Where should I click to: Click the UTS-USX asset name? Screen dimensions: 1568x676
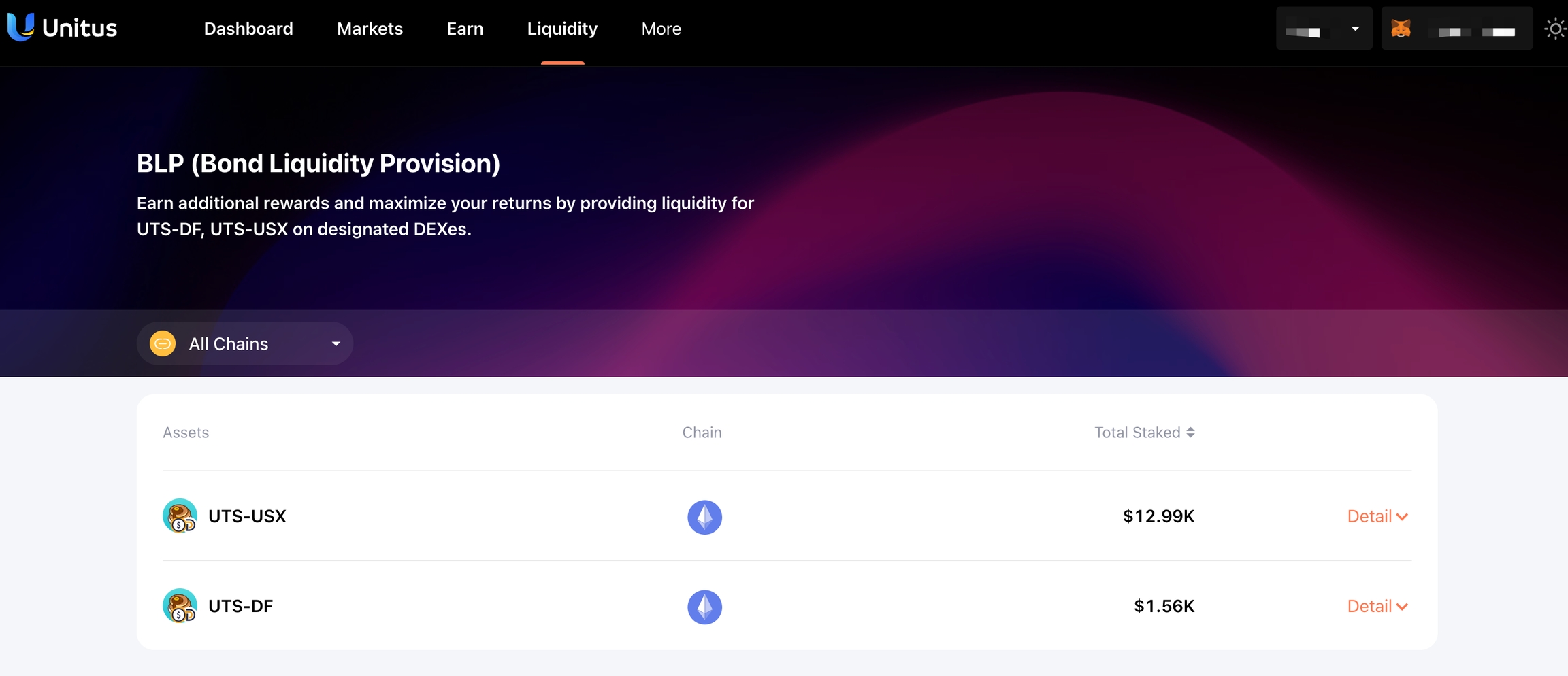pos(247,516)
